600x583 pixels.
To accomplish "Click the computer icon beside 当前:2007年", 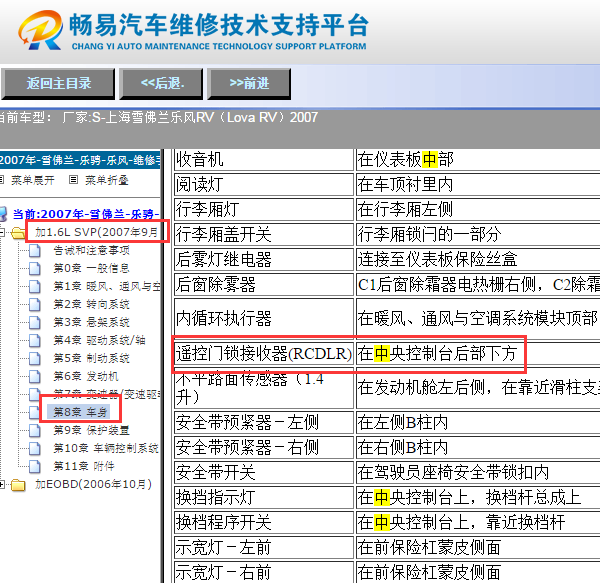I will point(3,214).
